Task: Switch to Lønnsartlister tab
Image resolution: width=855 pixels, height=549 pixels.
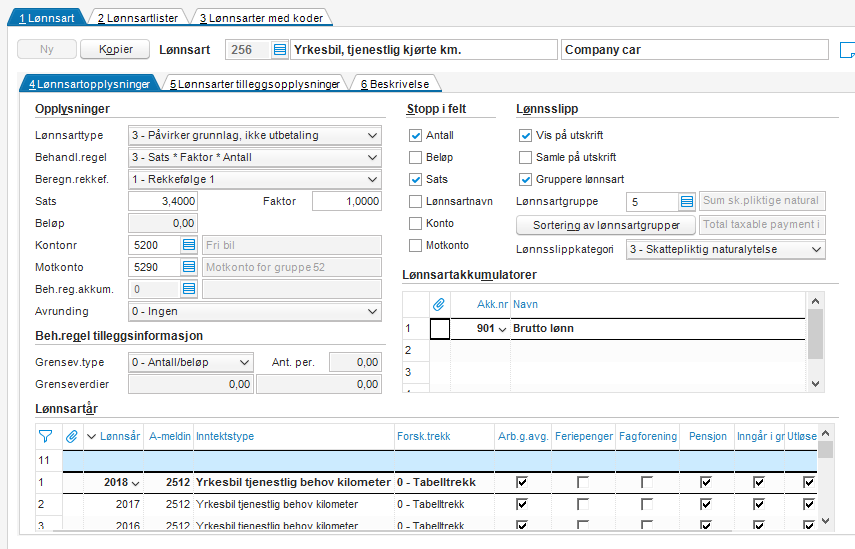Action: (x=136, y=18)
